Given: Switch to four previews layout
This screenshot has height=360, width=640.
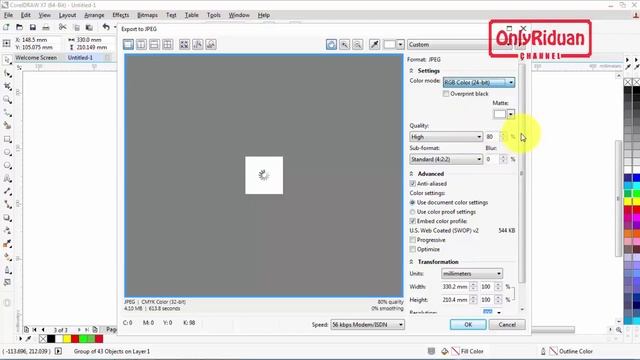Looking at the screenshot, I should tap(167, 44).
